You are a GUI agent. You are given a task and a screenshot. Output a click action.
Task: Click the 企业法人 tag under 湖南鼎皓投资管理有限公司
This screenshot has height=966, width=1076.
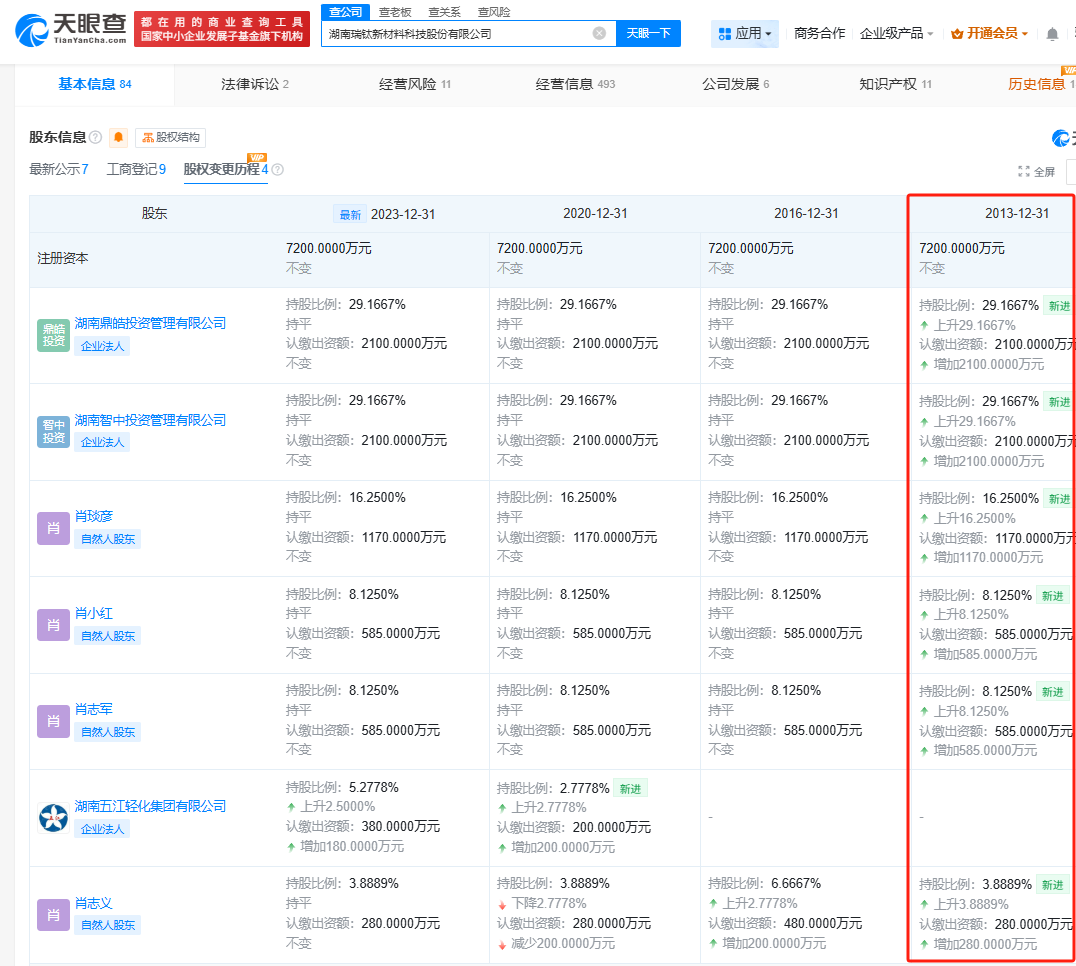102,346
